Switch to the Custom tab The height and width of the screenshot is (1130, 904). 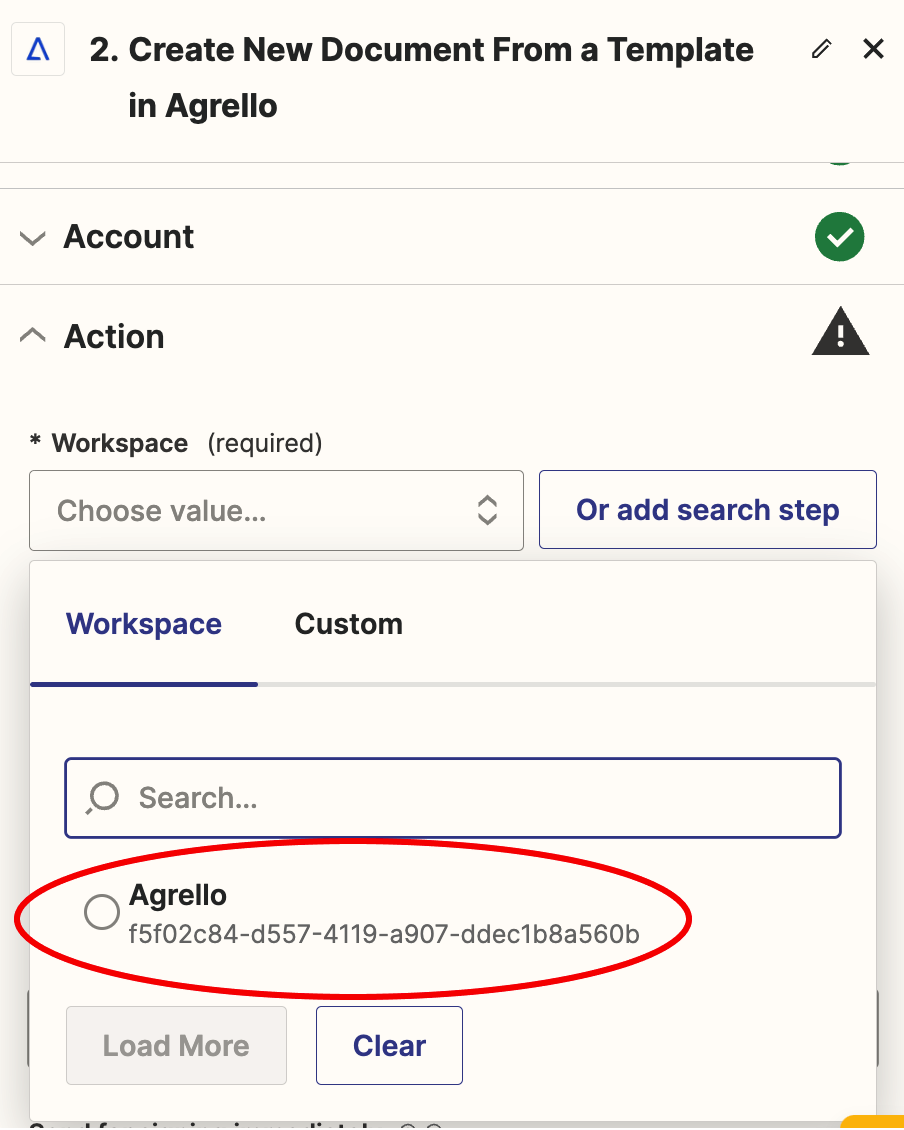pos(348,624)
